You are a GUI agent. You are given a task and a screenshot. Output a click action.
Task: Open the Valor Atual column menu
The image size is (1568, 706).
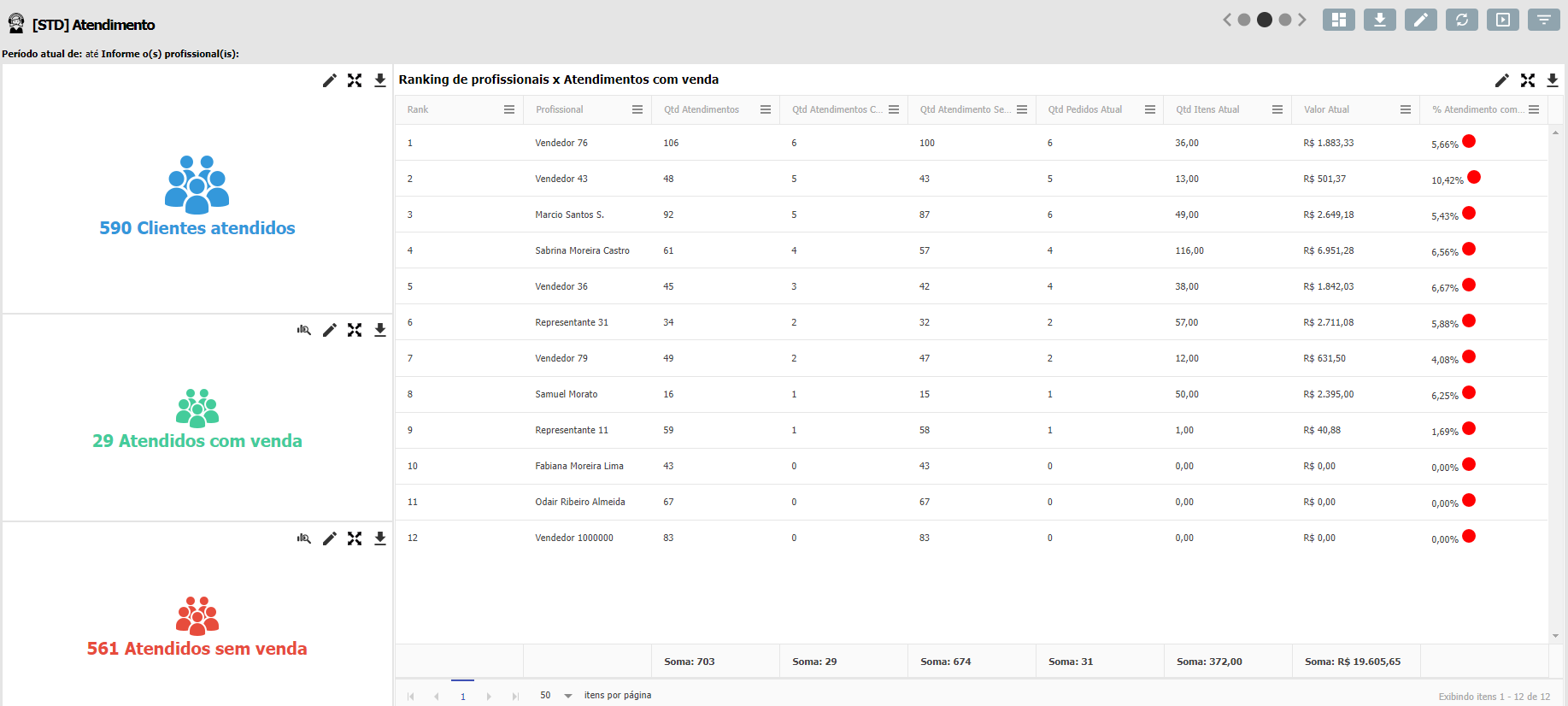click(1405, 109)
